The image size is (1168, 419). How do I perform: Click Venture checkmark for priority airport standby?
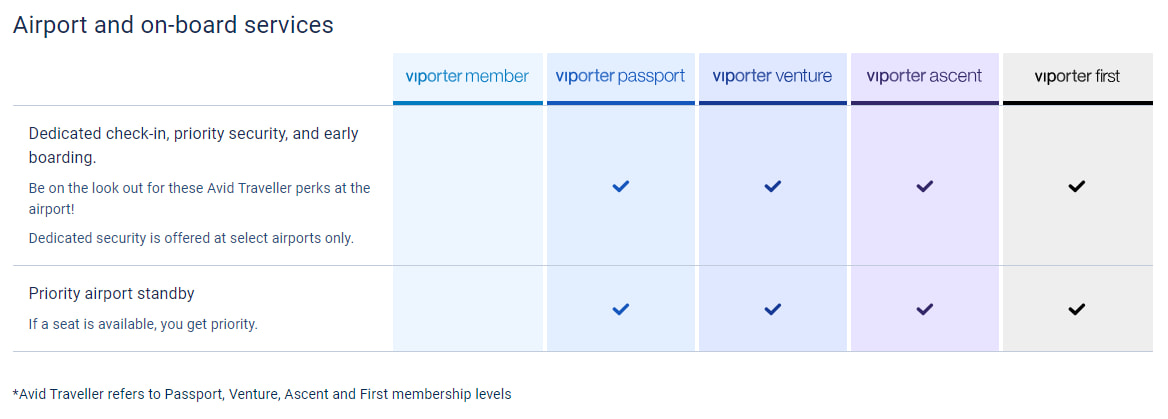pyautogui.click(x=772, y=309)
